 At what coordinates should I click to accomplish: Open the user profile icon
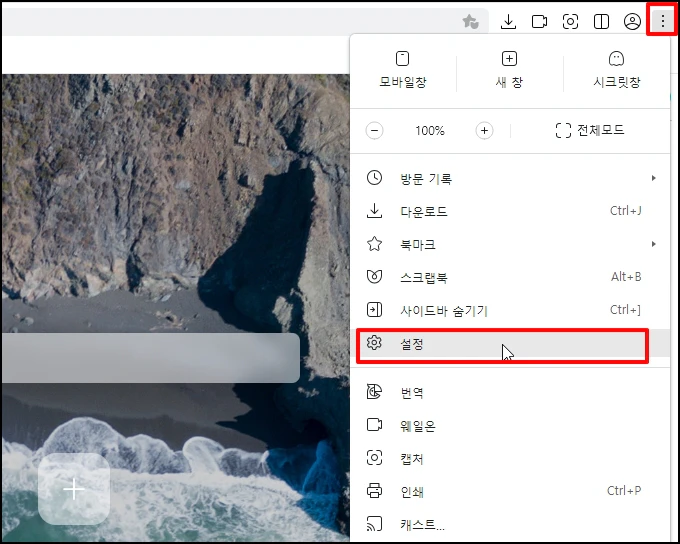tap(632, 21)
